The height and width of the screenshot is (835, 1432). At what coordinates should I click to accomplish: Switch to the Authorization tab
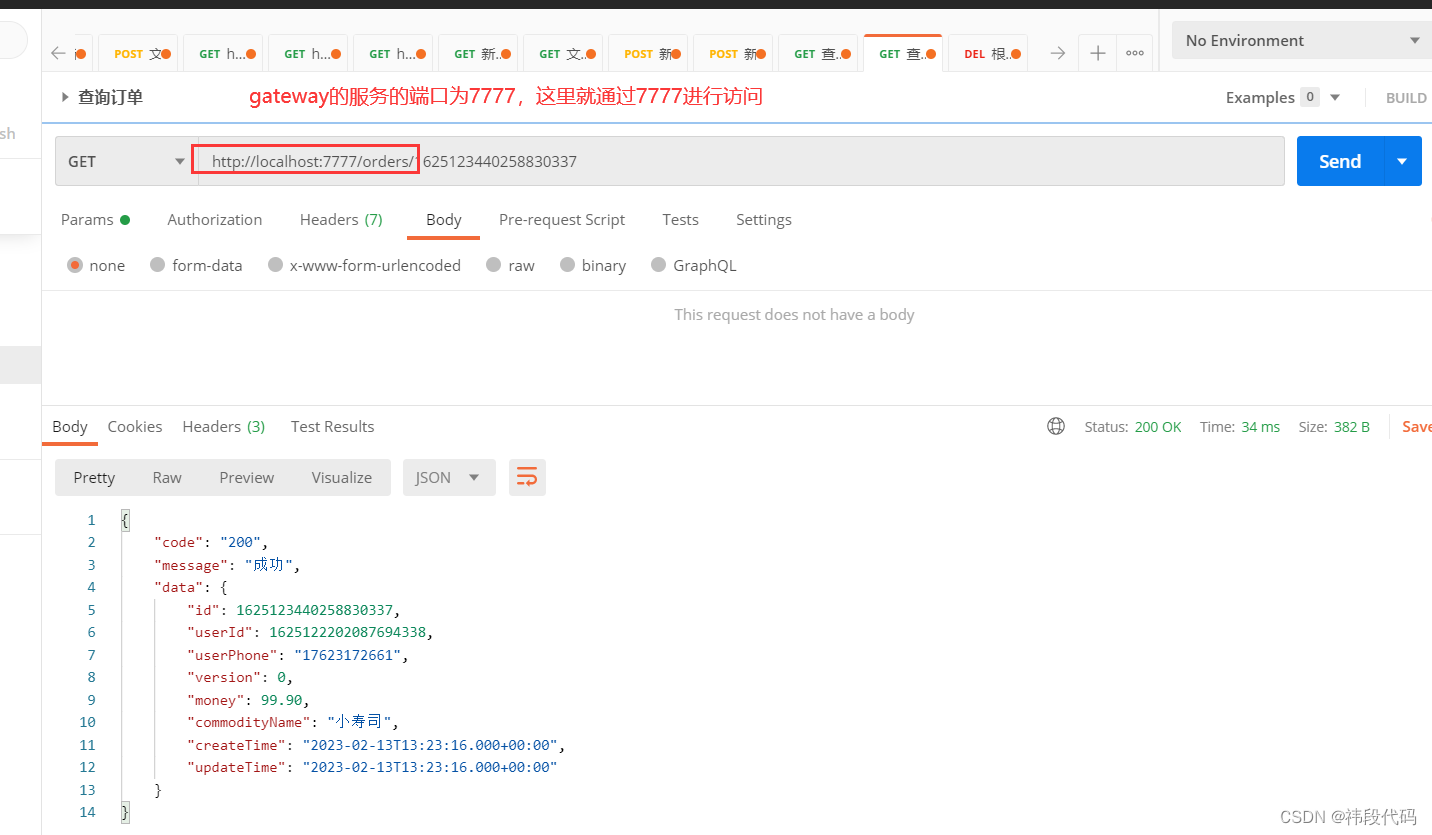(x=215, y=219)
